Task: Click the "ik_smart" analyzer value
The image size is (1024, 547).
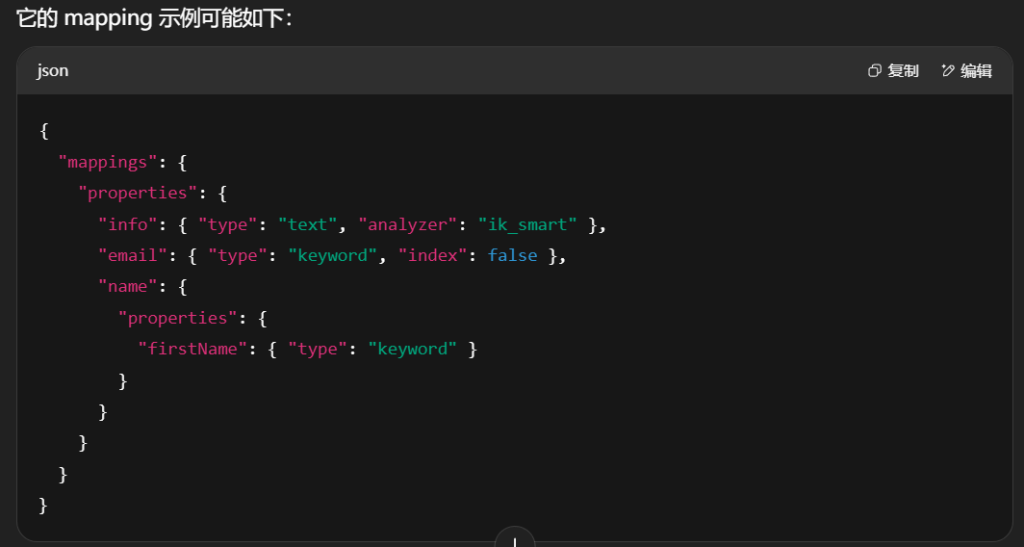Action: click(x=527, y=224)
